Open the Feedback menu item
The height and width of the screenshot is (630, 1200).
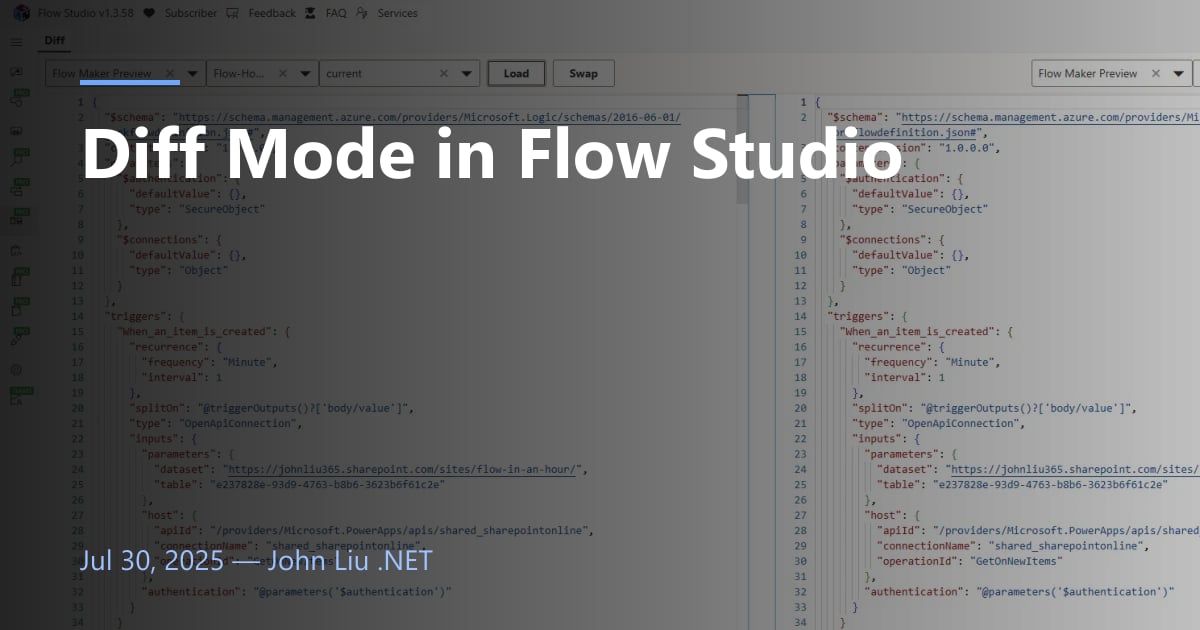click(x=272, y=14)
